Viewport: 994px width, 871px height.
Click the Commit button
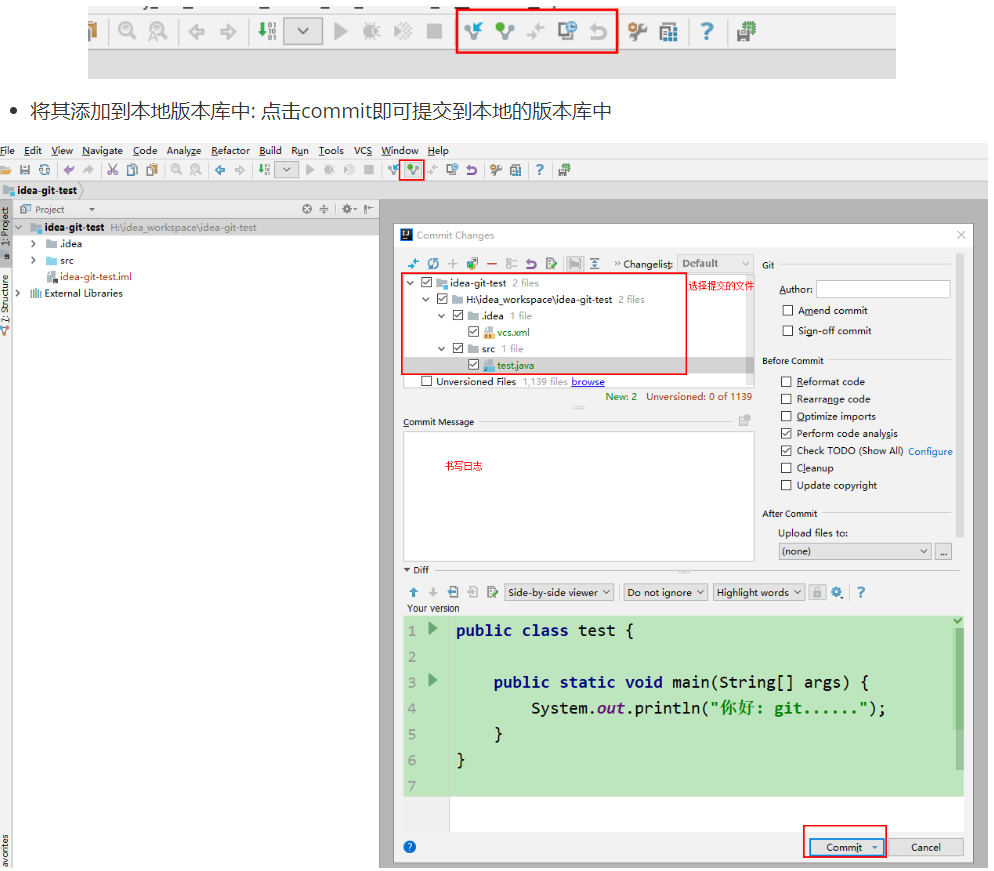point(846,847)
